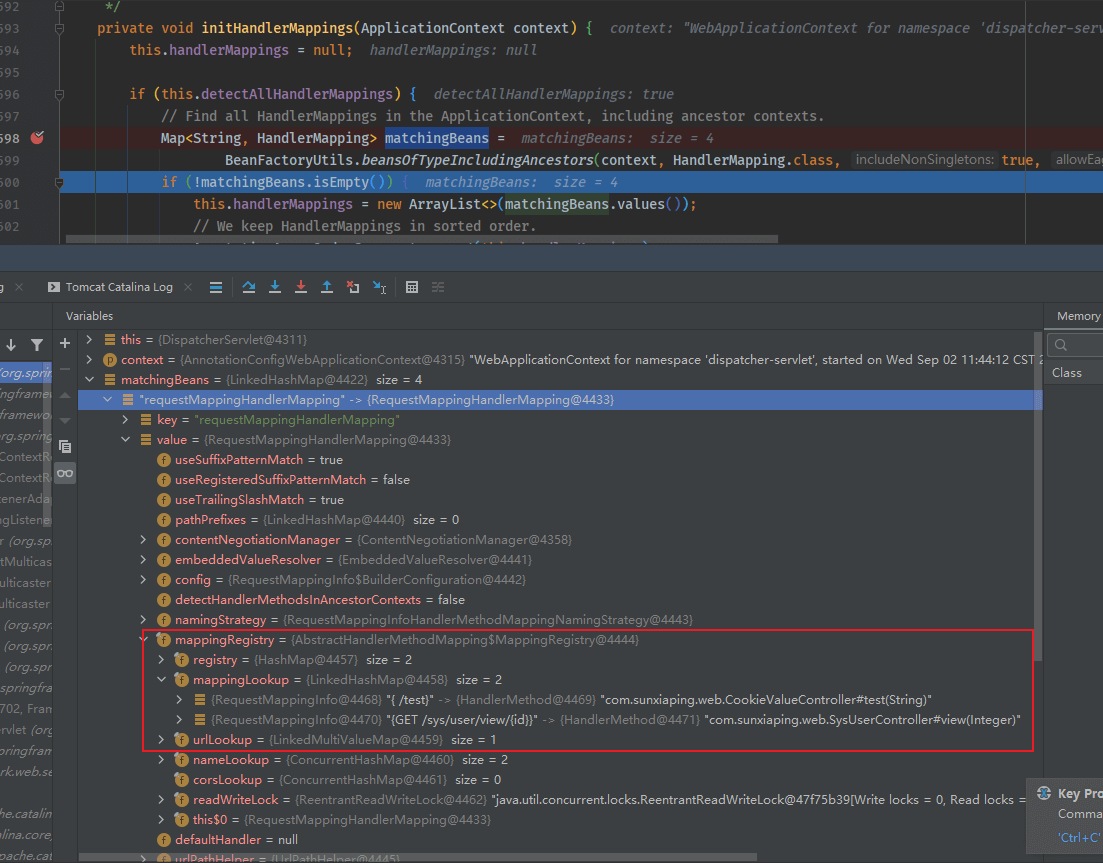Click the move watch up arrow icon
The width and height of the screenshot is (1103, 863).
65,395
